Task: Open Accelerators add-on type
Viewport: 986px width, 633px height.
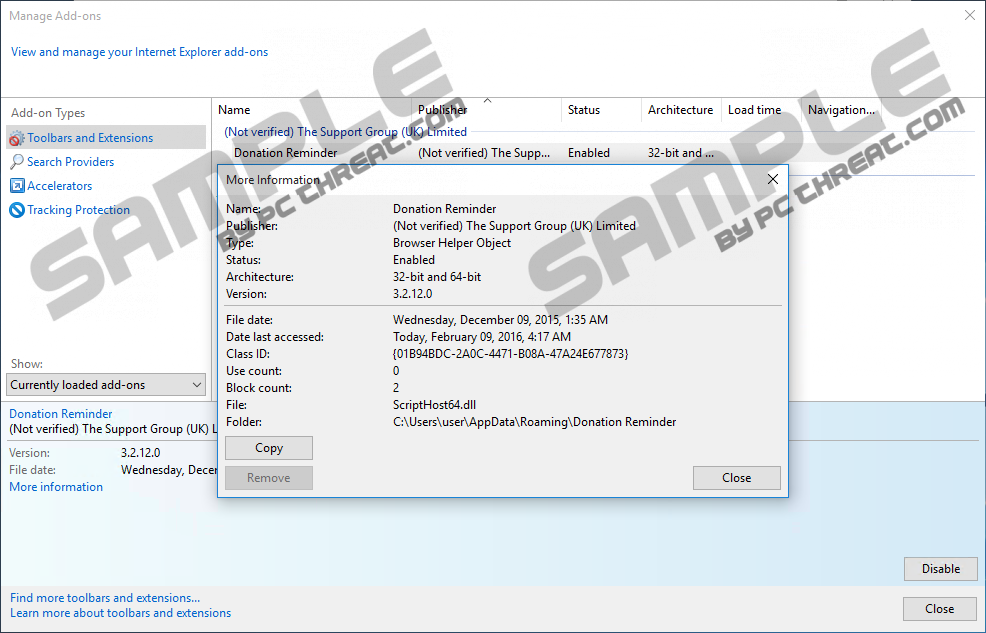Action: [59, 185]
